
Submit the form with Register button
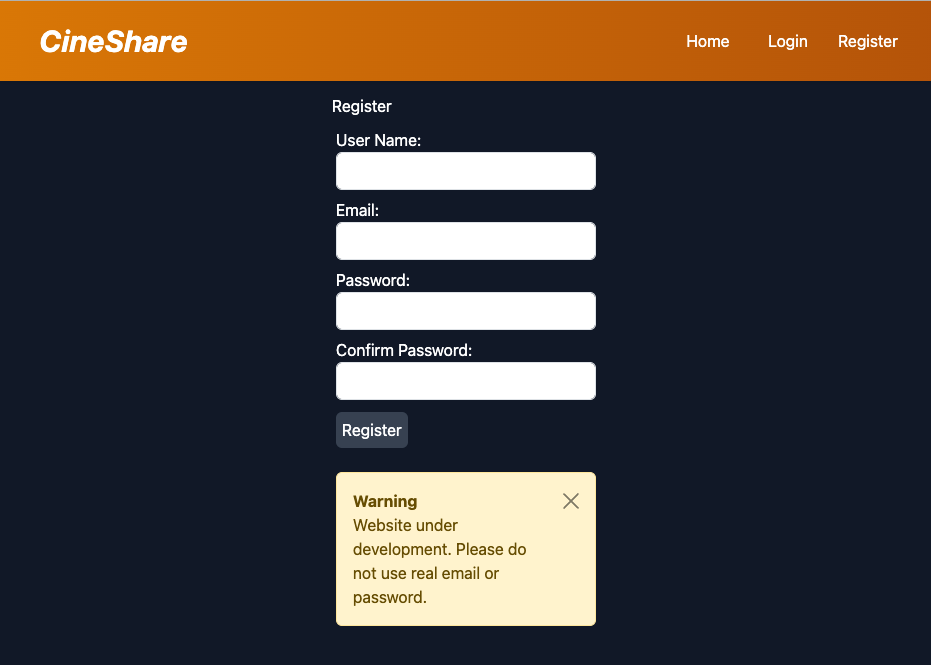point(372,430)
